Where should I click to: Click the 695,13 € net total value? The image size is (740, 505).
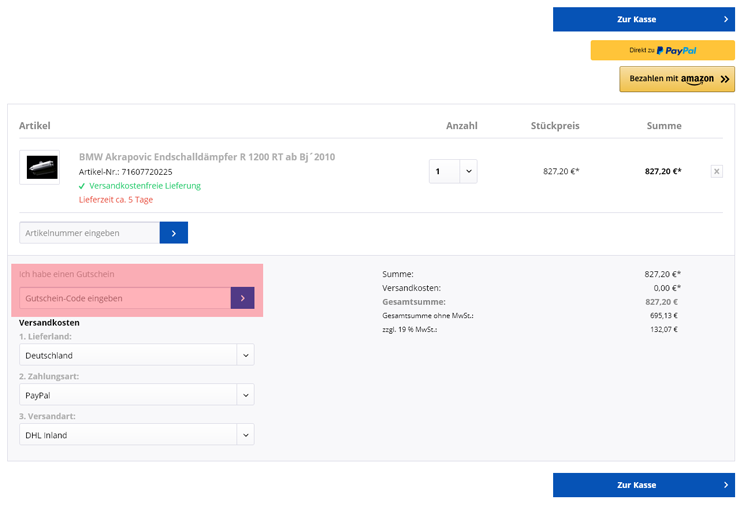point(664,316)
